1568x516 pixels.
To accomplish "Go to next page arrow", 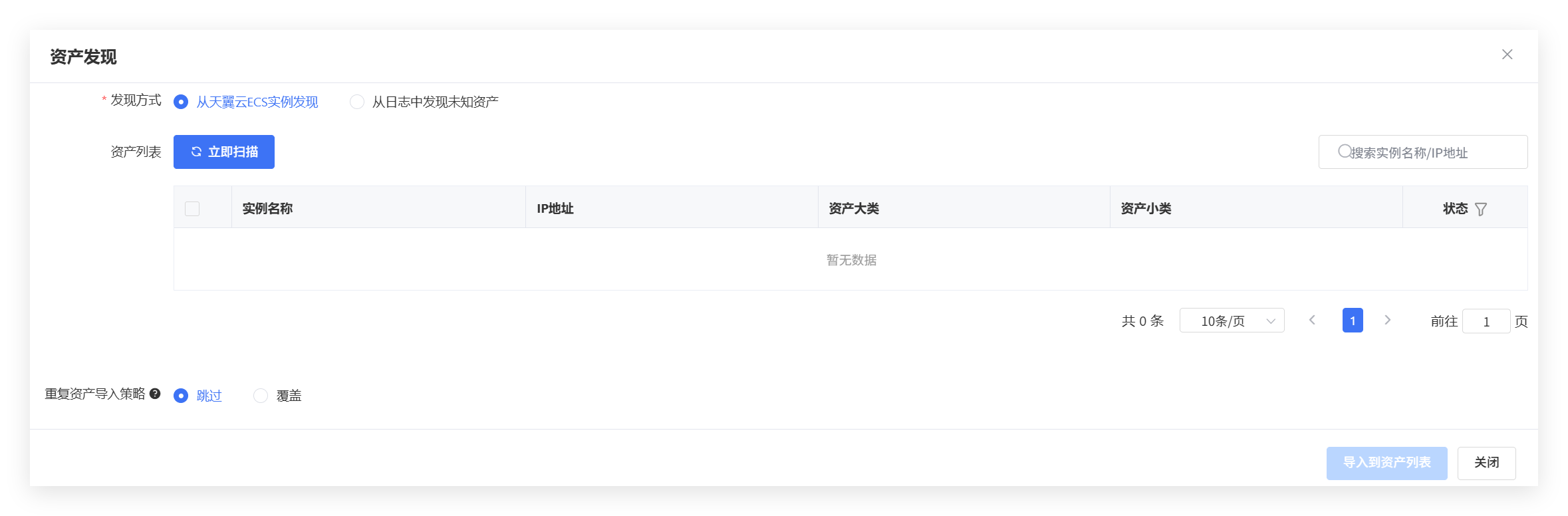I will point(1388,321).
